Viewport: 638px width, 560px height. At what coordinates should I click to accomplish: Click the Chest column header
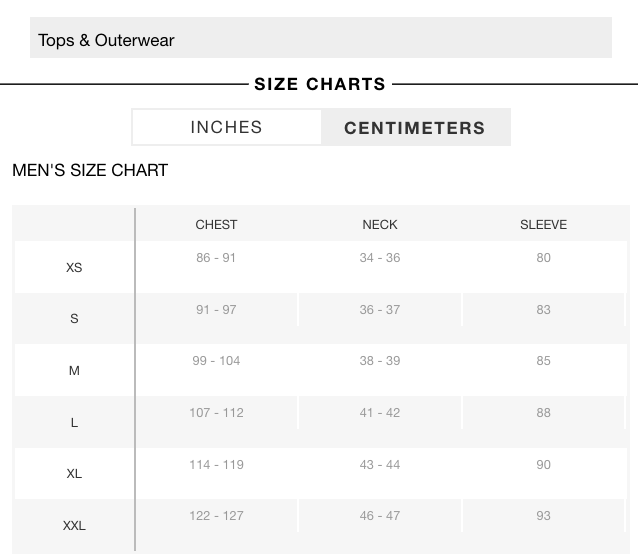coord(216,225)
